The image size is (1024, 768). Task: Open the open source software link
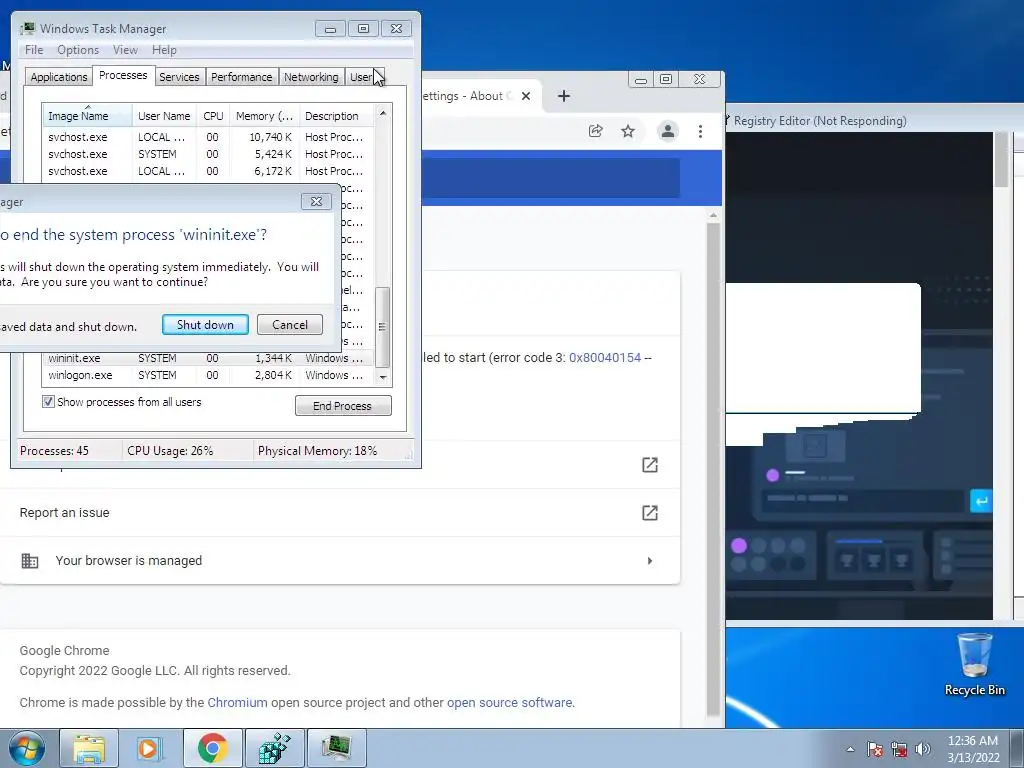coord(509,703)
